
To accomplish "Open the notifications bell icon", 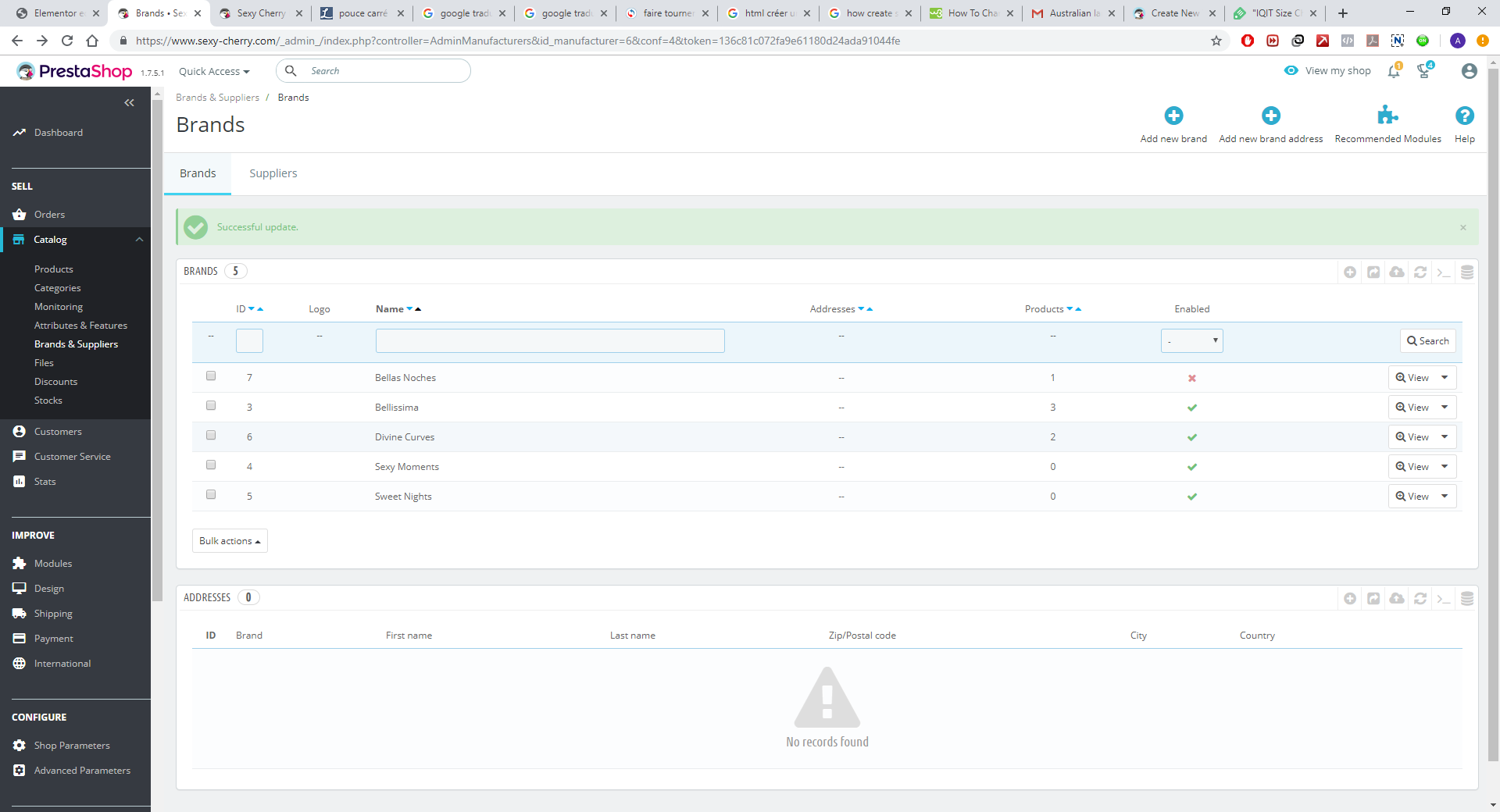I will click(1394, 71).
